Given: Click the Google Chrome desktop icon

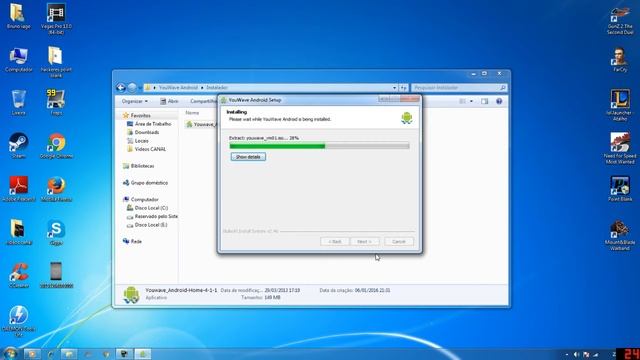Looking at the screenshot, I should pos(56,146).
